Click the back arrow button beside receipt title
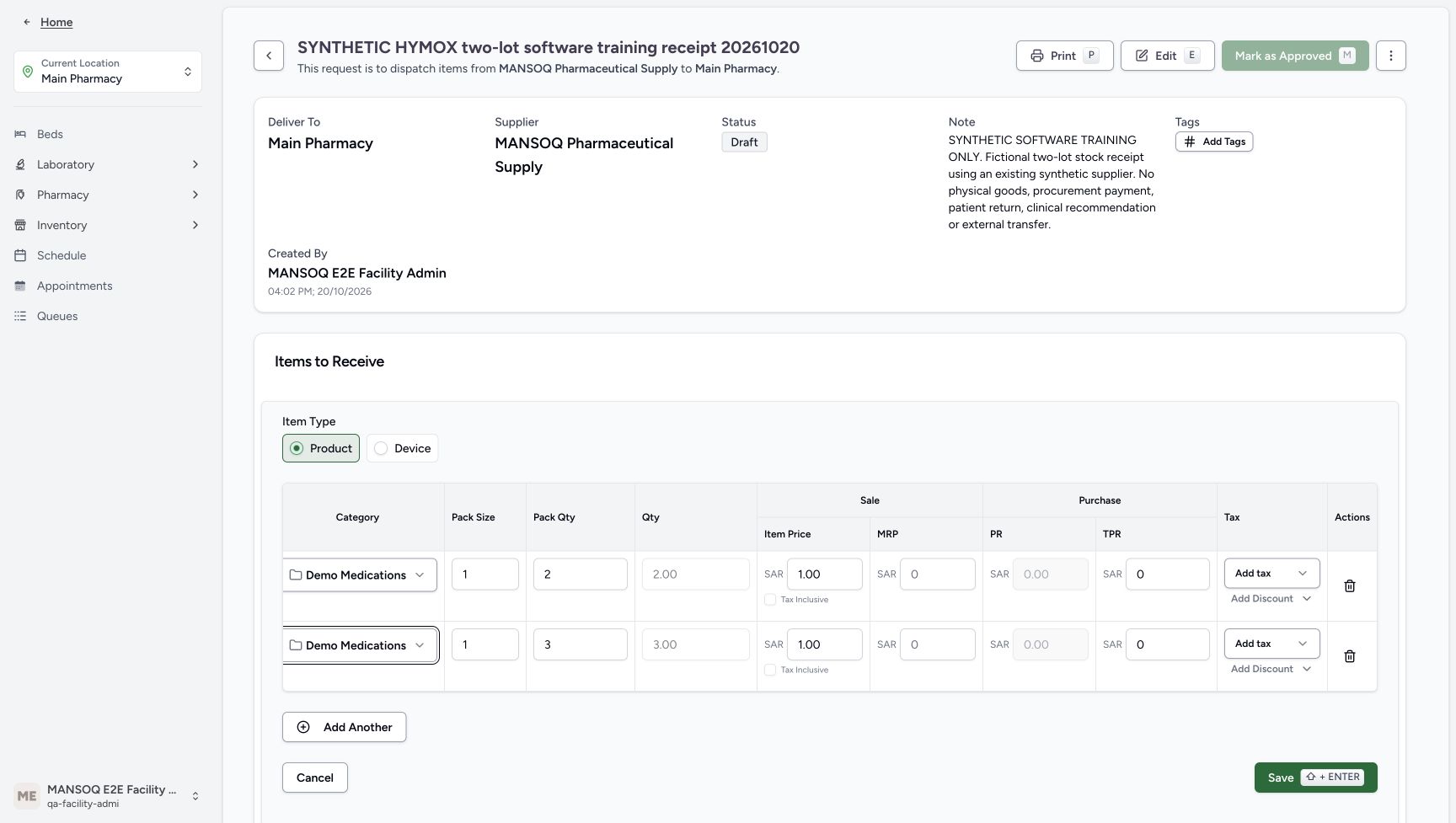 point(269,56)
